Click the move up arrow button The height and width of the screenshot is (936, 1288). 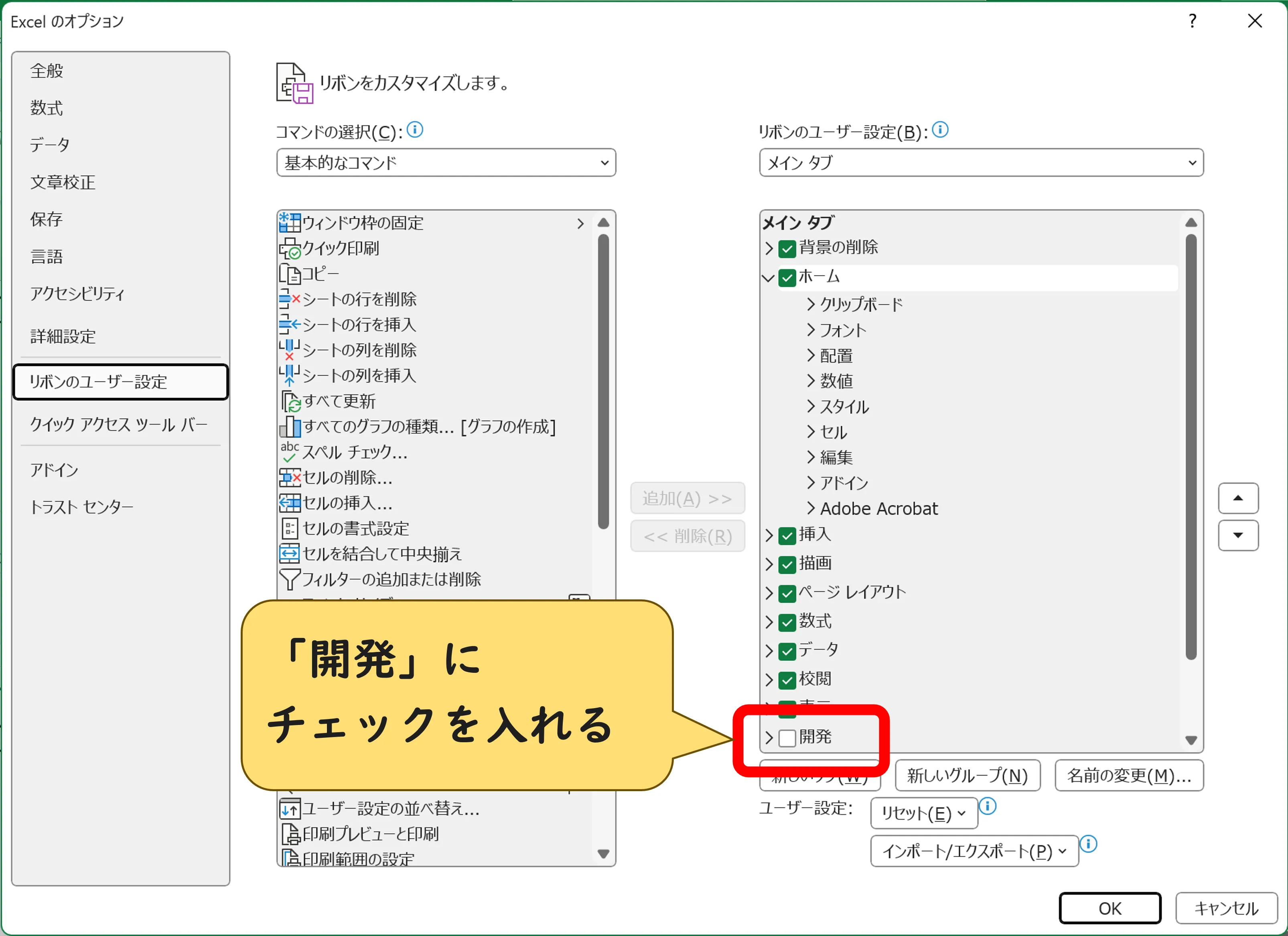pyautogui.click(x=1238, y=498)
